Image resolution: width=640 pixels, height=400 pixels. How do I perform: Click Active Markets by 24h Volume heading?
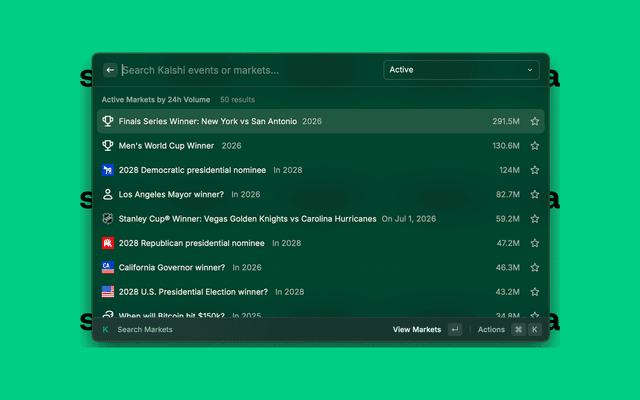pyautogui.click(x=156, y=100)
